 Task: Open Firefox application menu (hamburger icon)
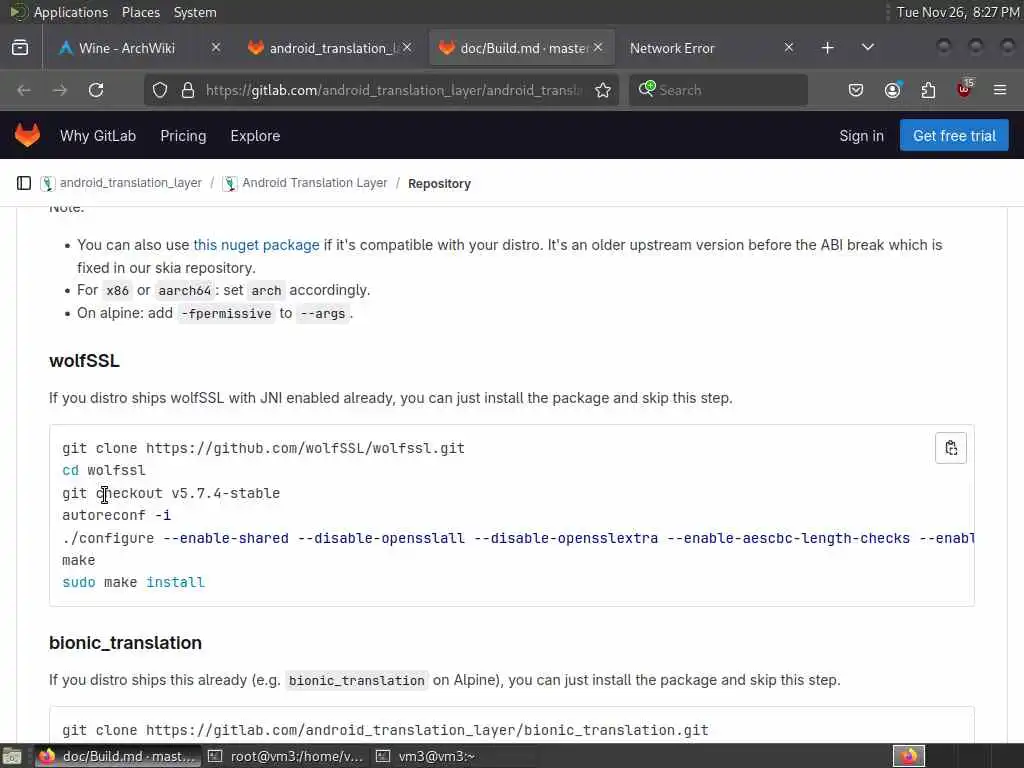tap(999, 90)
